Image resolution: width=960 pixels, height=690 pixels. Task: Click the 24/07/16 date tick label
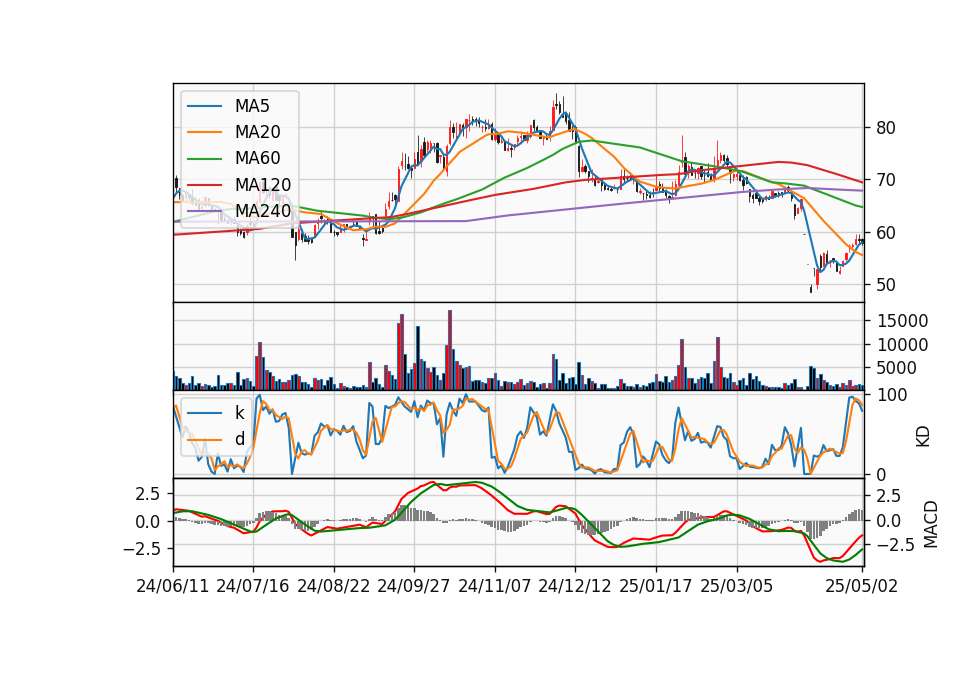(253, 586)
